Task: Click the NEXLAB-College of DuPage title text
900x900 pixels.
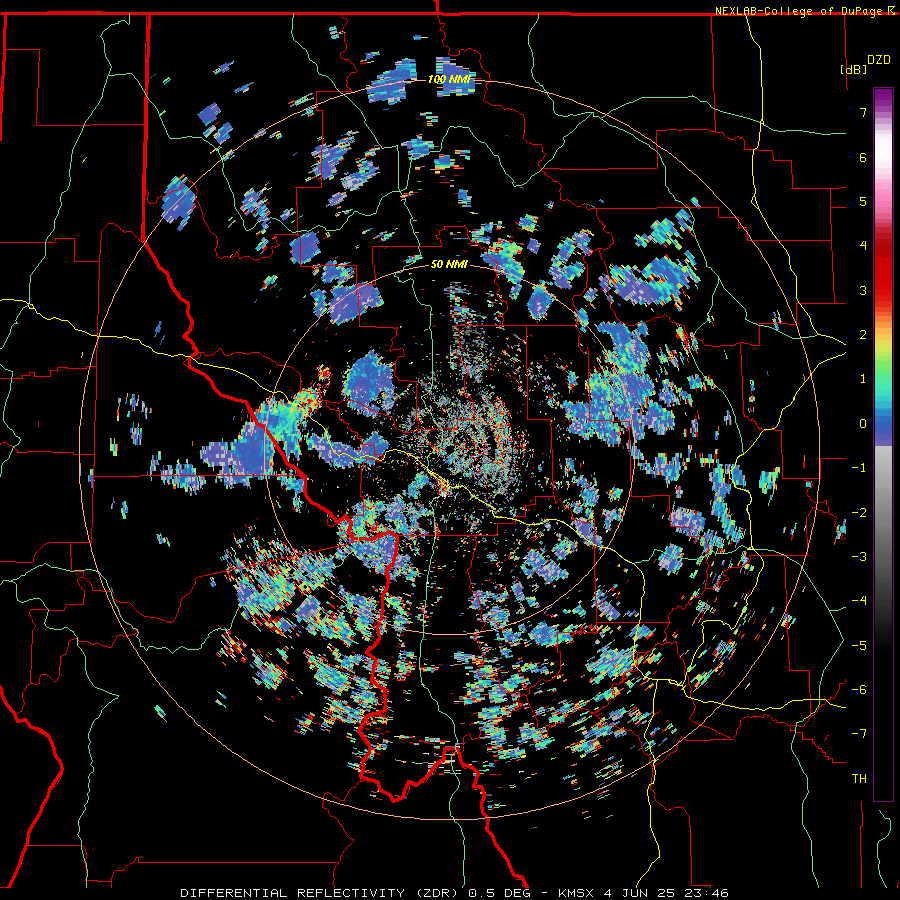Action: (798, 11)
